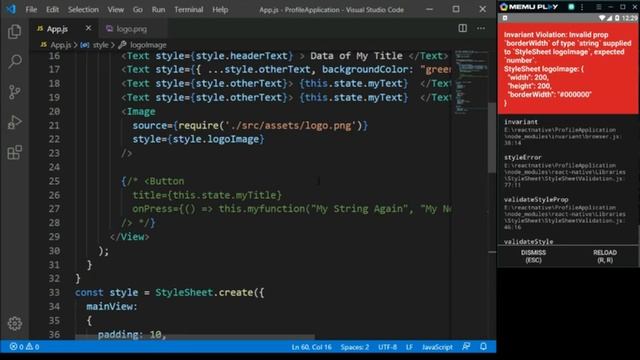Click the green icon in the MEmu title bar
This screenshot has width=640, height=360.
[x=571, y=7]
